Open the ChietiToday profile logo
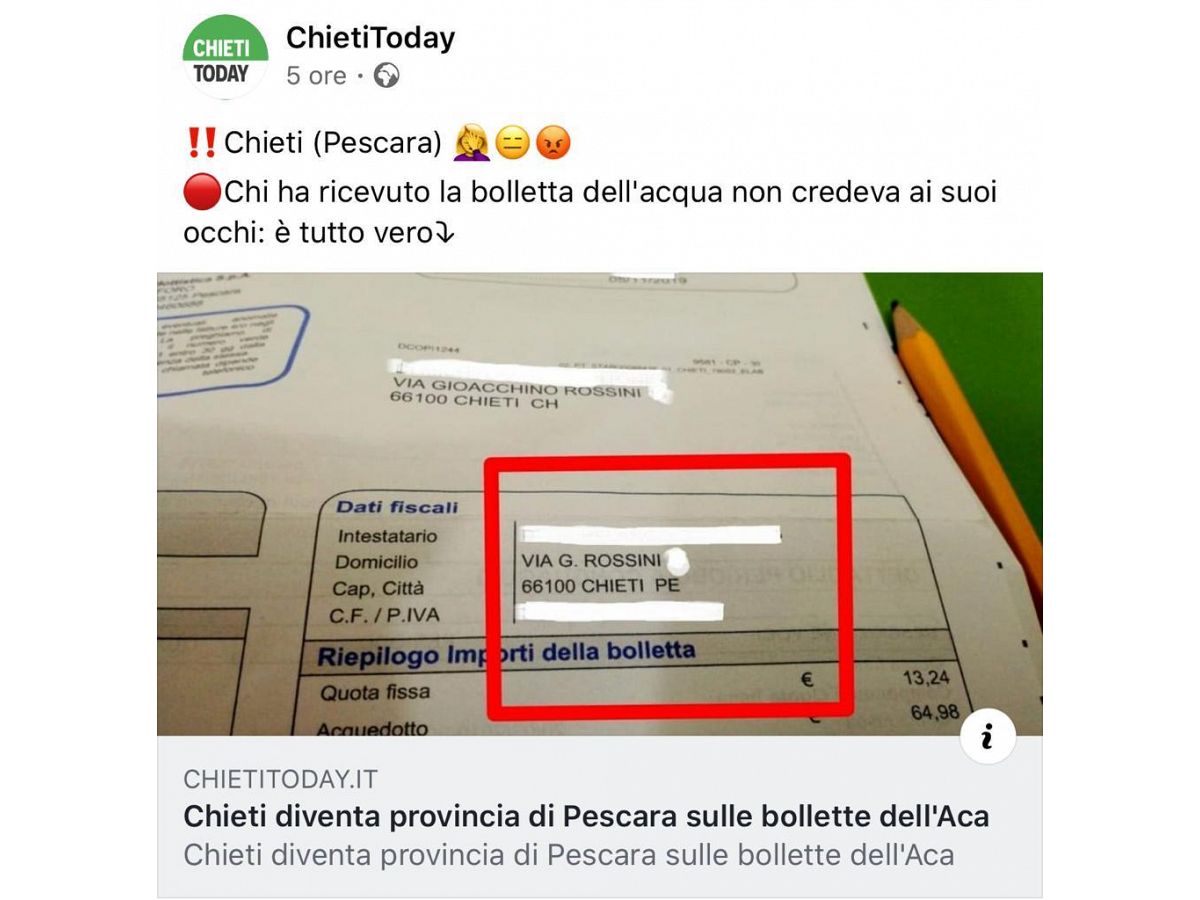This screenshot has width=1200, height=900. [225, 58]
